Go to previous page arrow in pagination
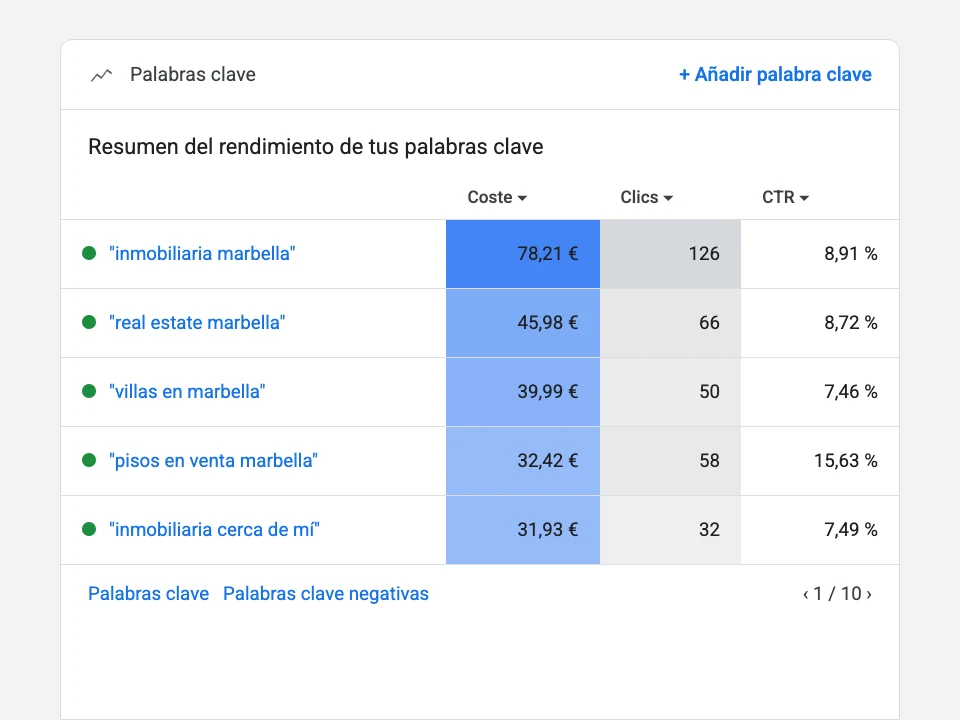This screenshot has height=720, width=960. [806, 594]
